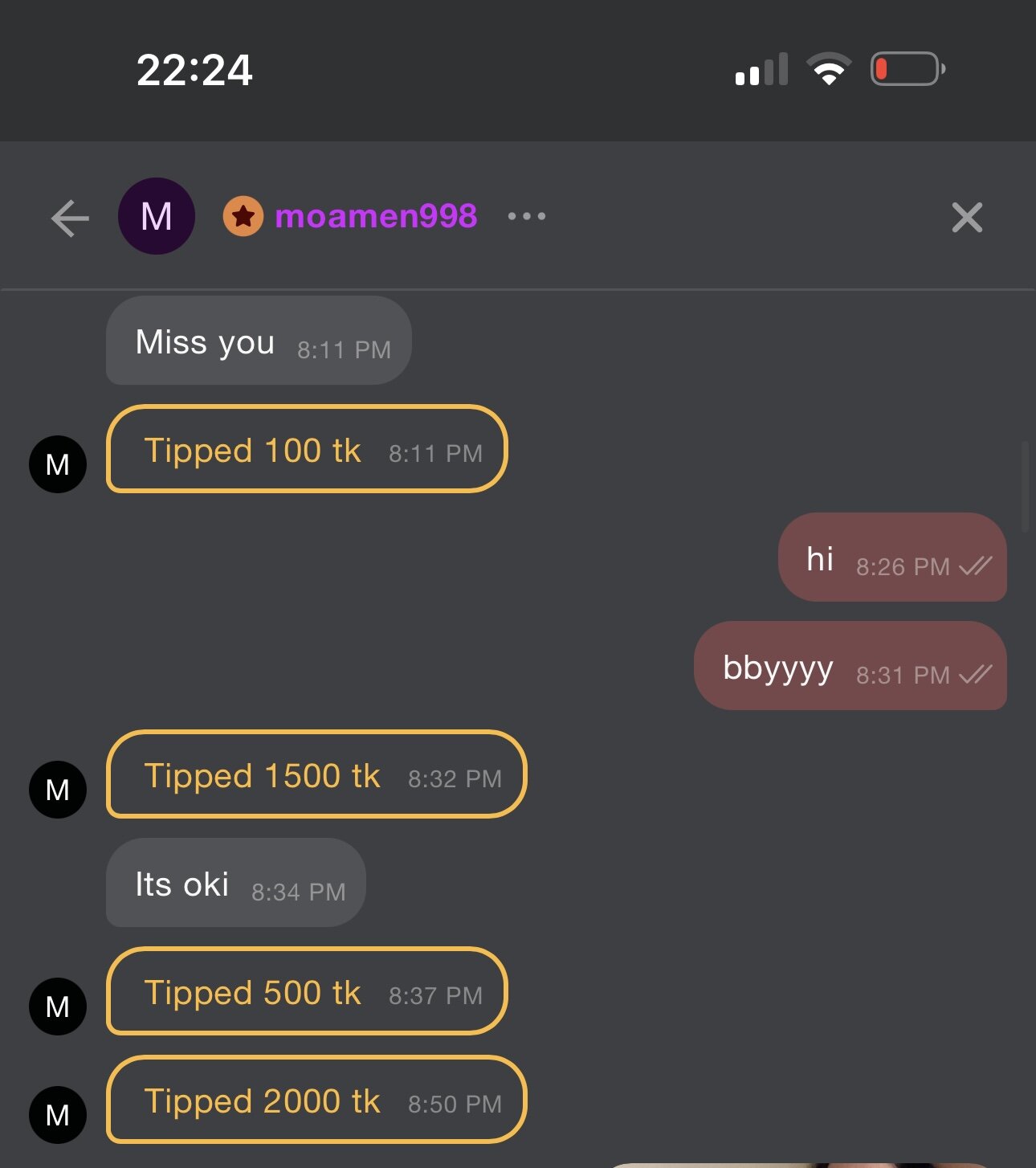Tap the back arrow icon
This screenshot has height=1168, width=1036.
(70, 218)
